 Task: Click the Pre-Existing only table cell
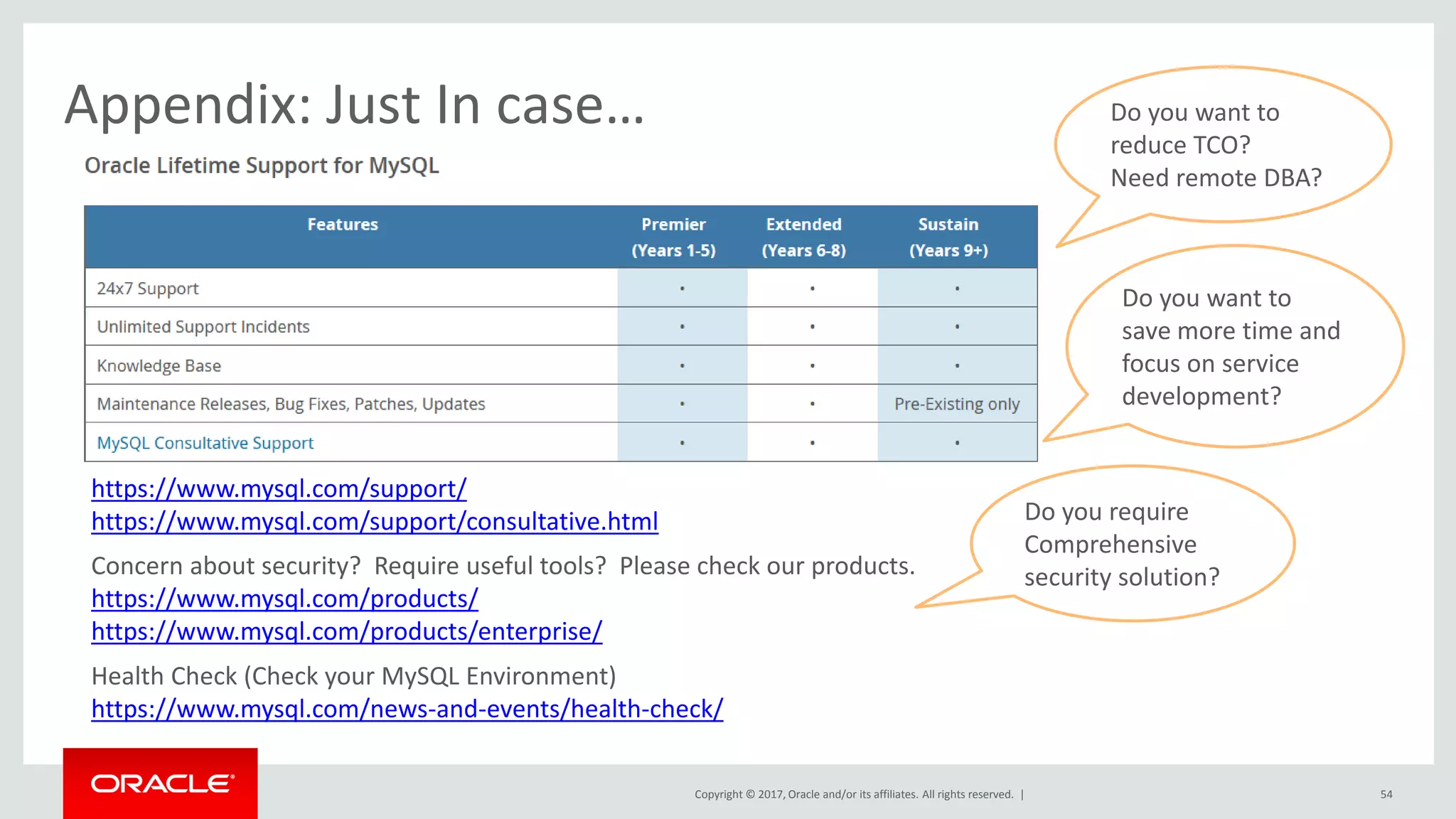click(x=956, y=405)
